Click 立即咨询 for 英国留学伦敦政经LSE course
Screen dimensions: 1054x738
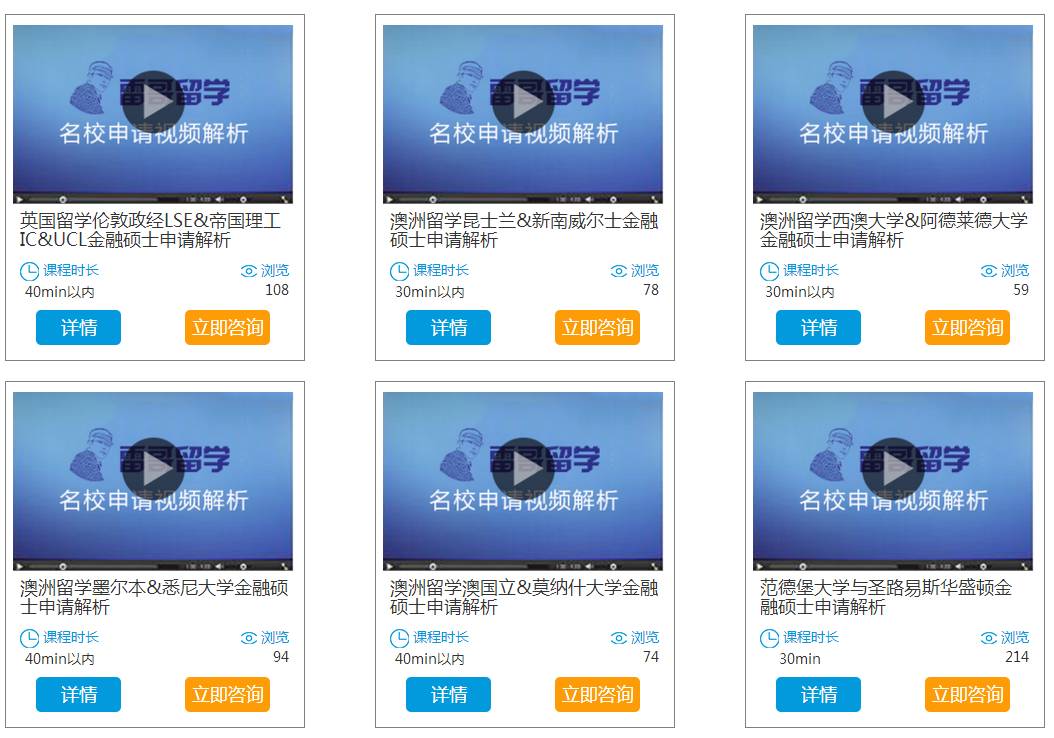[227, 327]
